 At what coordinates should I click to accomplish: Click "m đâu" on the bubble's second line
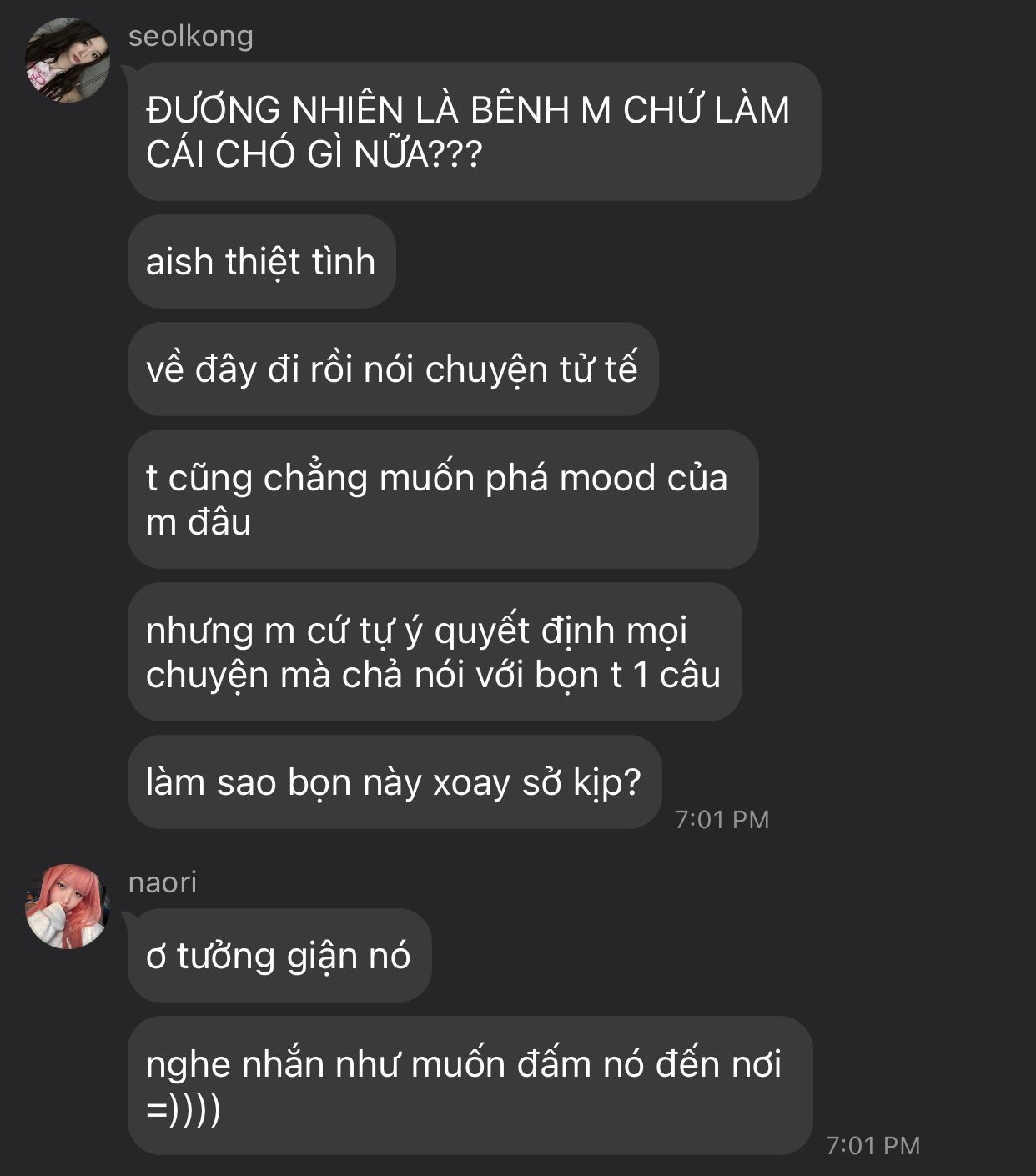pos(199,522)
